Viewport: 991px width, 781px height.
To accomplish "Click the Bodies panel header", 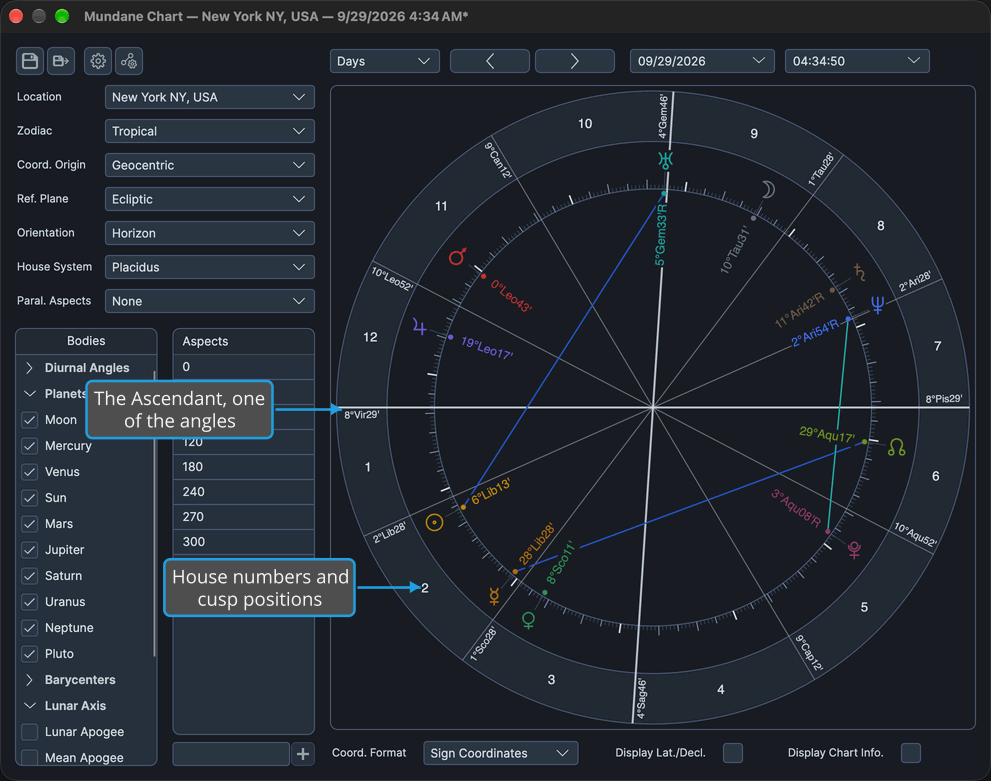I will click(87, 341).
